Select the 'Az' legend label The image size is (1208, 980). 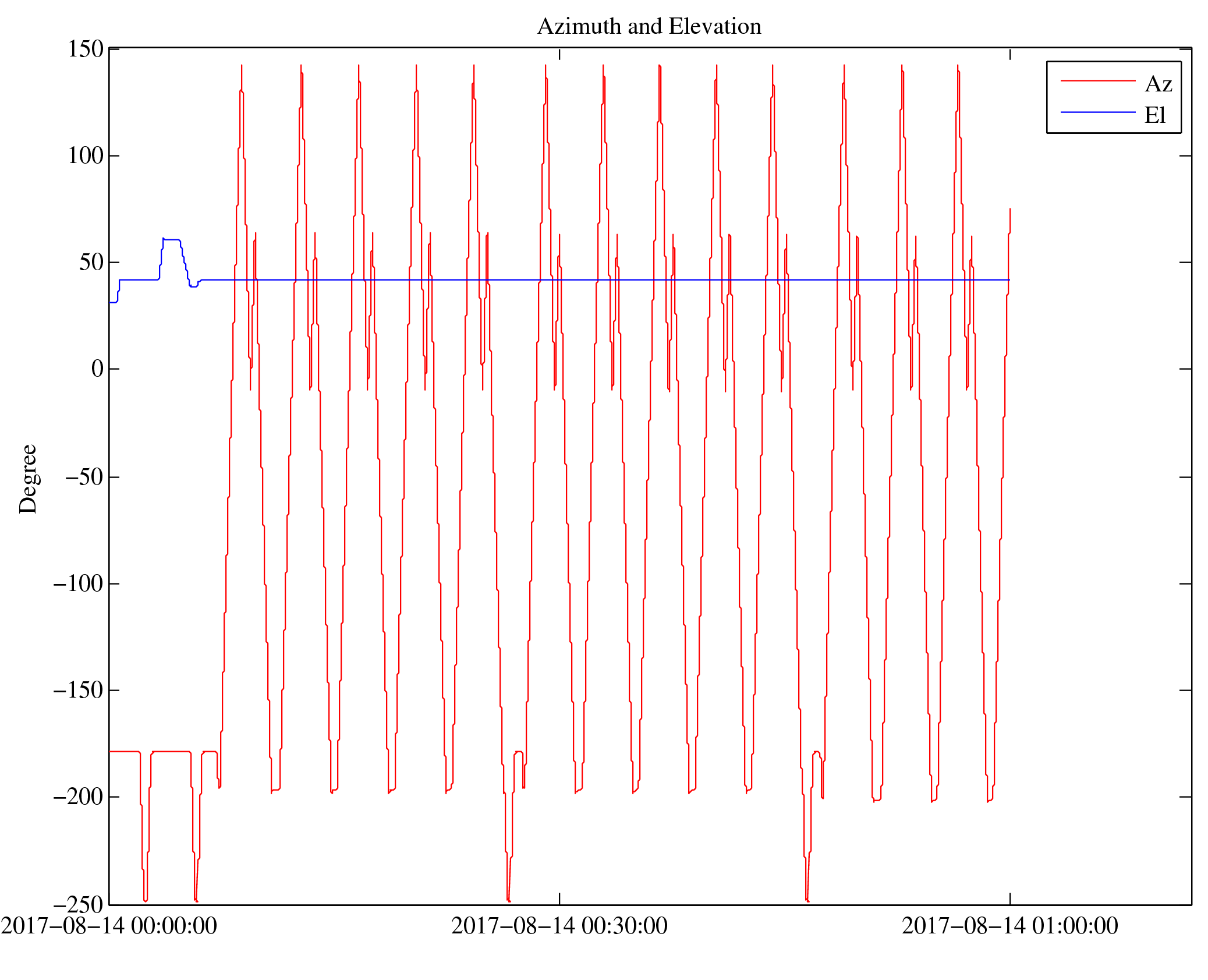(1158, 84)
